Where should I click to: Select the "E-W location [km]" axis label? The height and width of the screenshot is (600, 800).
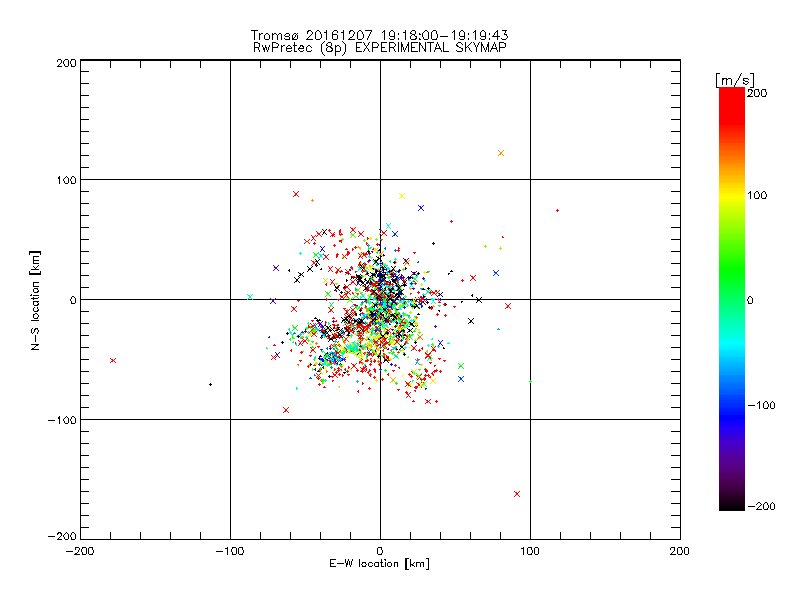379,564
